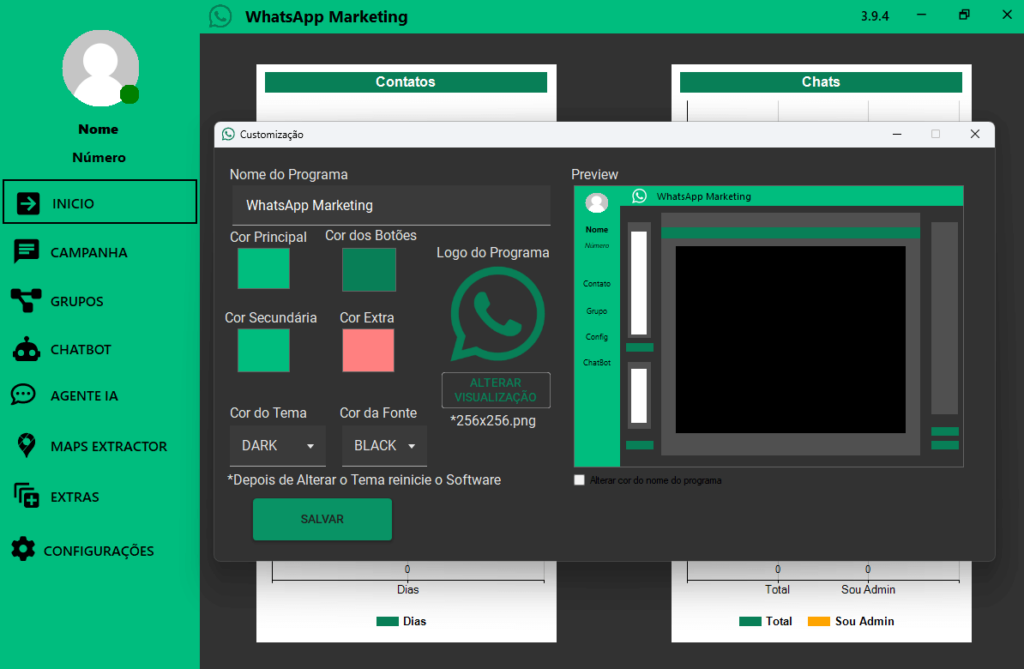Pick the Cor dos Botões color swatch

(x=369, y=270)
